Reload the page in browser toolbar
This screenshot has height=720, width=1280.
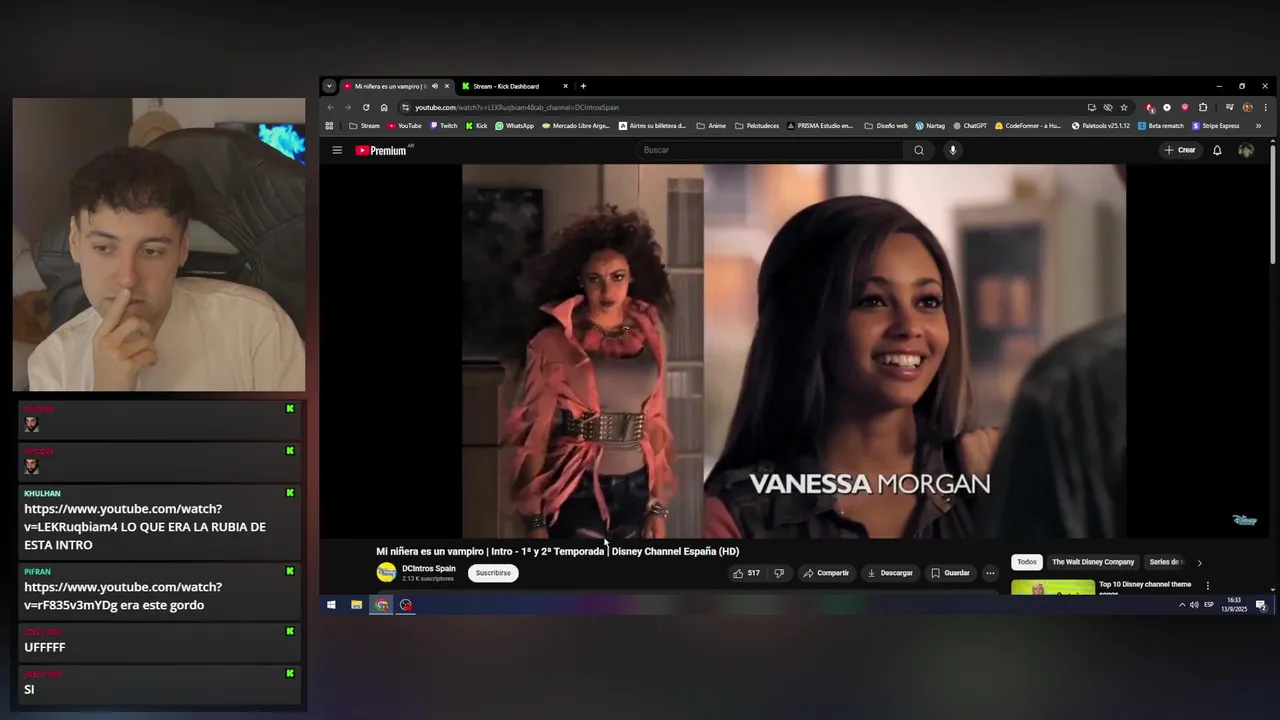pyautogui.click(x=366, y=107)
